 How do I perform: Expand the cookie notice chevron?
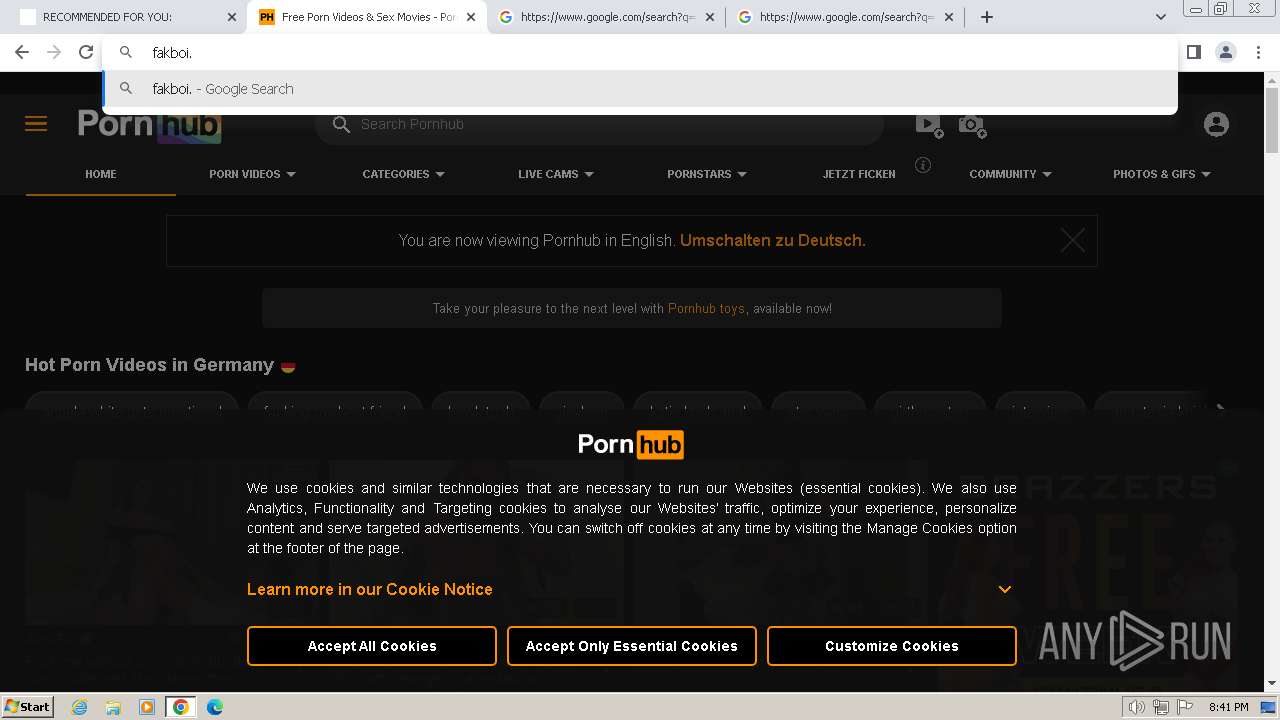1005,589
